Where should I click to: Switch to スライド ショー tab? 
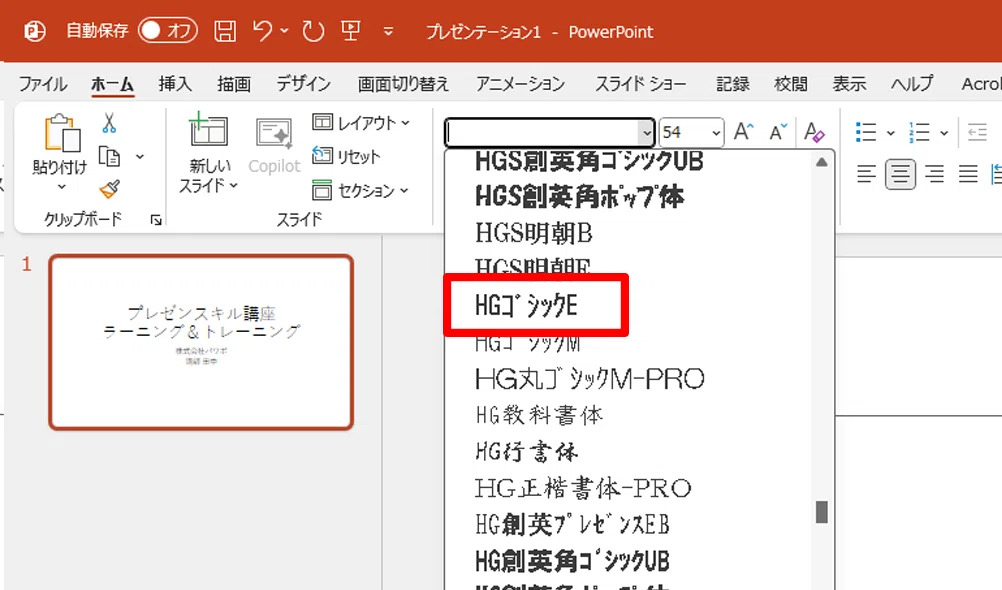pos(641,84)
